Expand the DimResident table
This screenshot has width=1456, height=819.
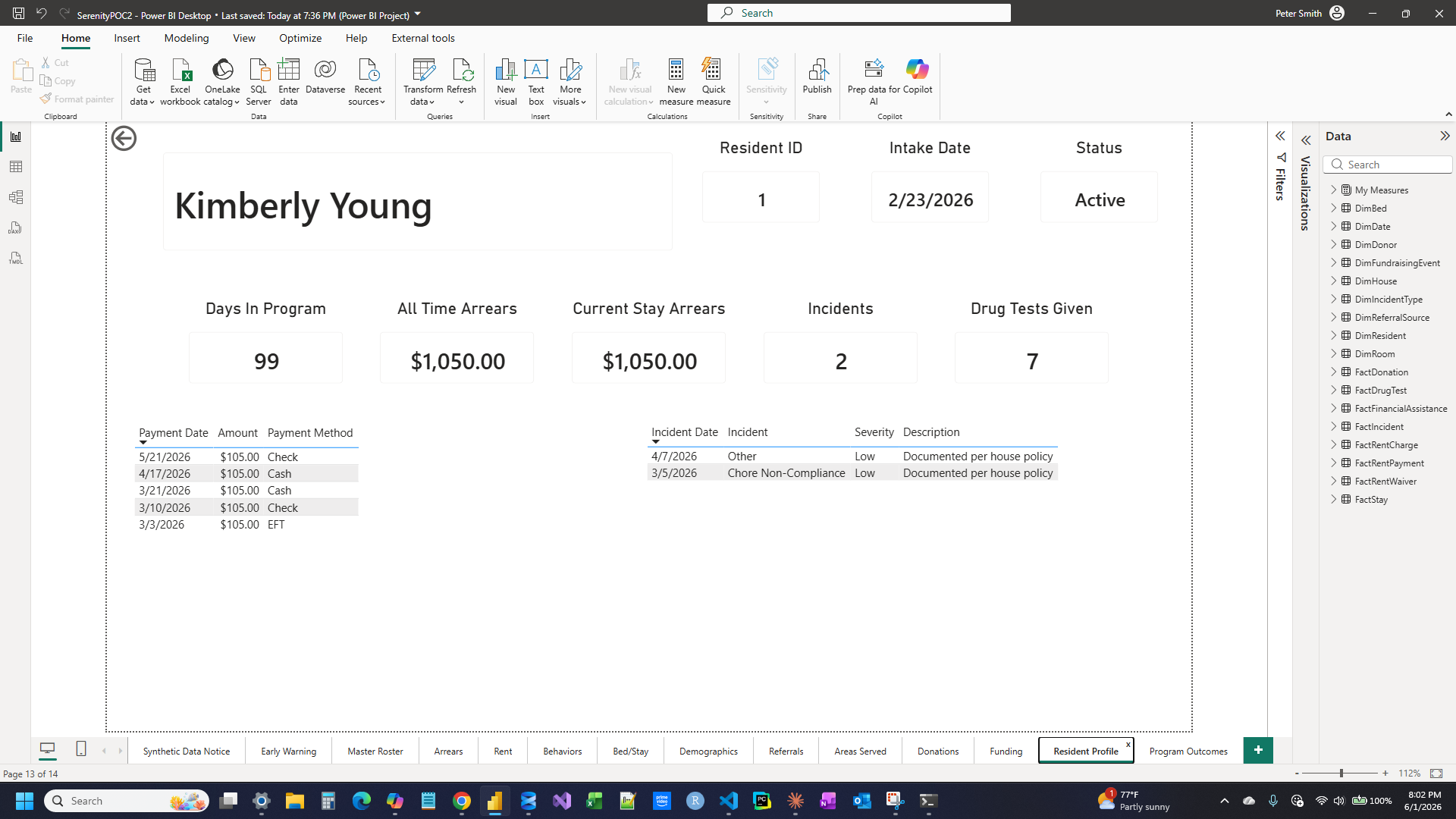click(x=1334, y=335)
